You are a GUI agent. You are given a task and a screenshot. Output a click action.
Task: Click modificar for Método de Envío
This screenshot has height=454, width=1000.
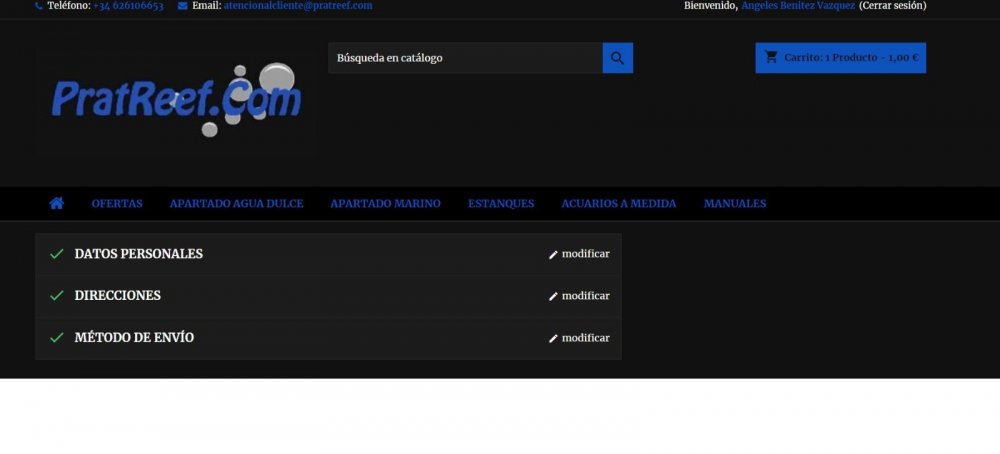tap(579, 338)
